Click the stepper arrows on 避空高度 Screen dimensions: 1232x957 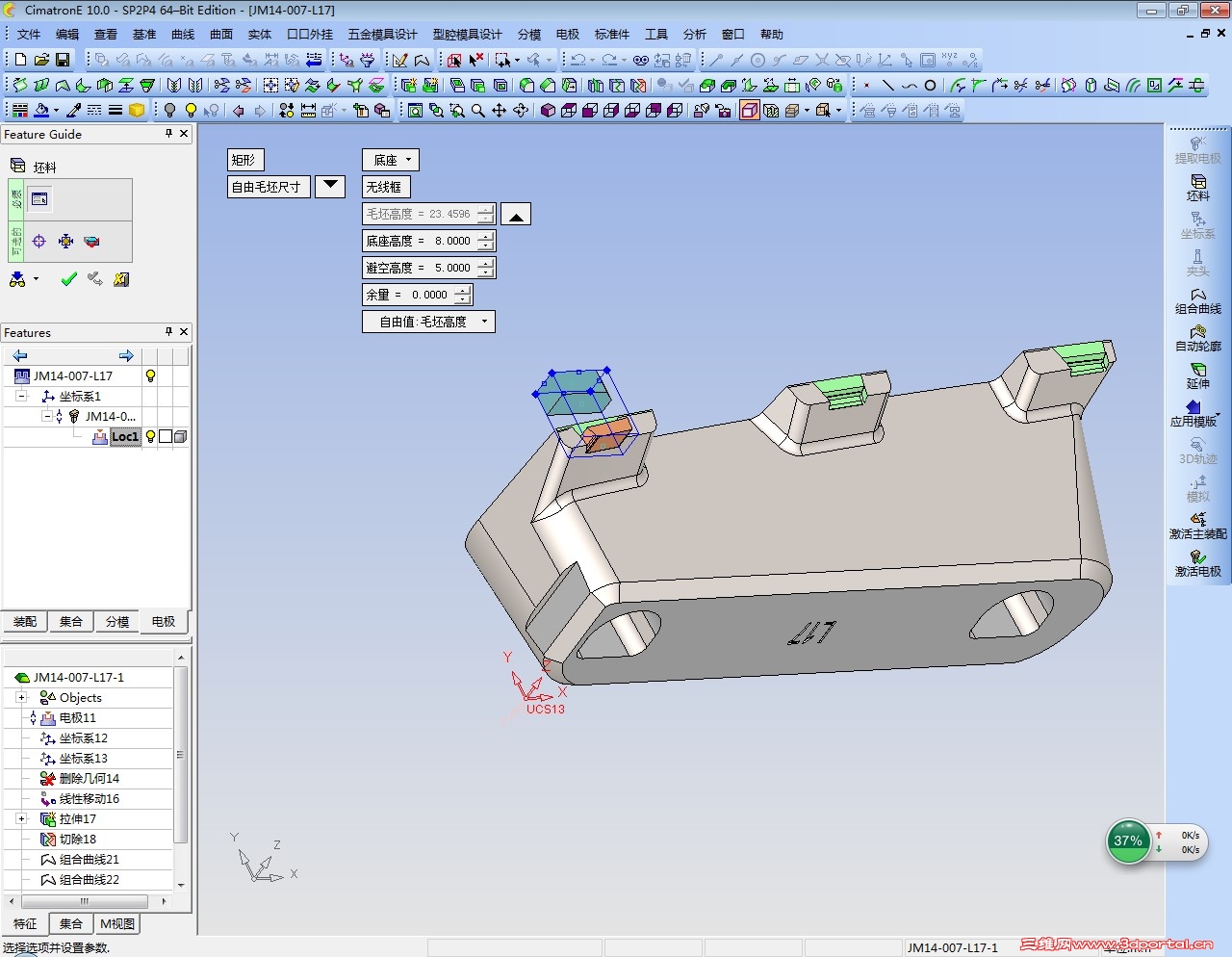486,268
